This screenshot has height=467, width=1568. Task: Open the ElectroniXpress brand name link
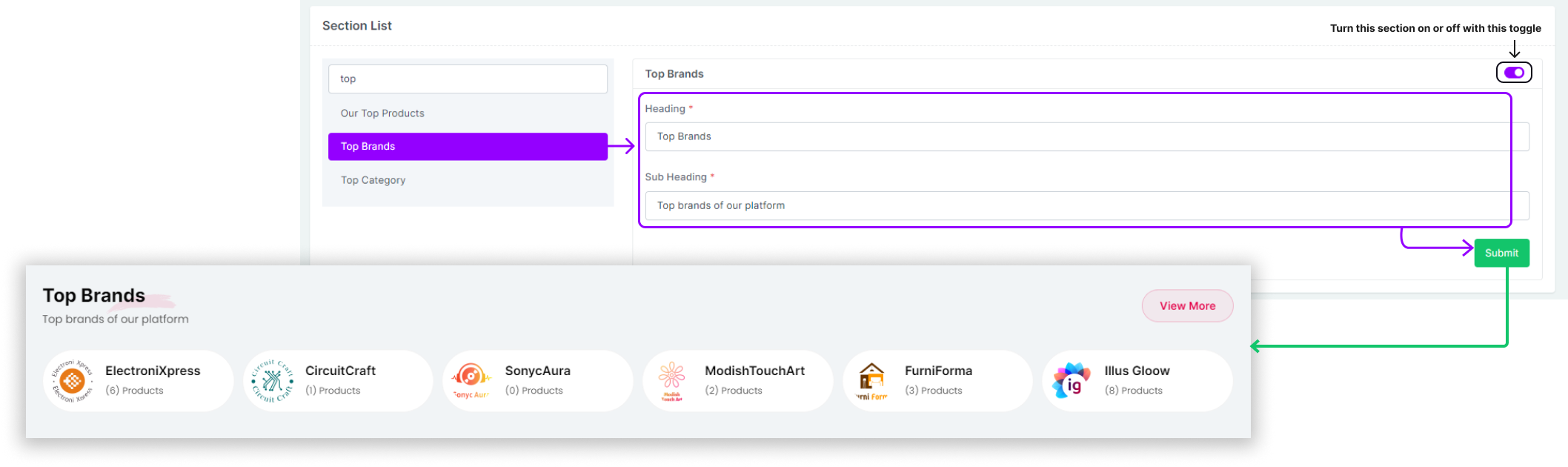coord(153,371)
